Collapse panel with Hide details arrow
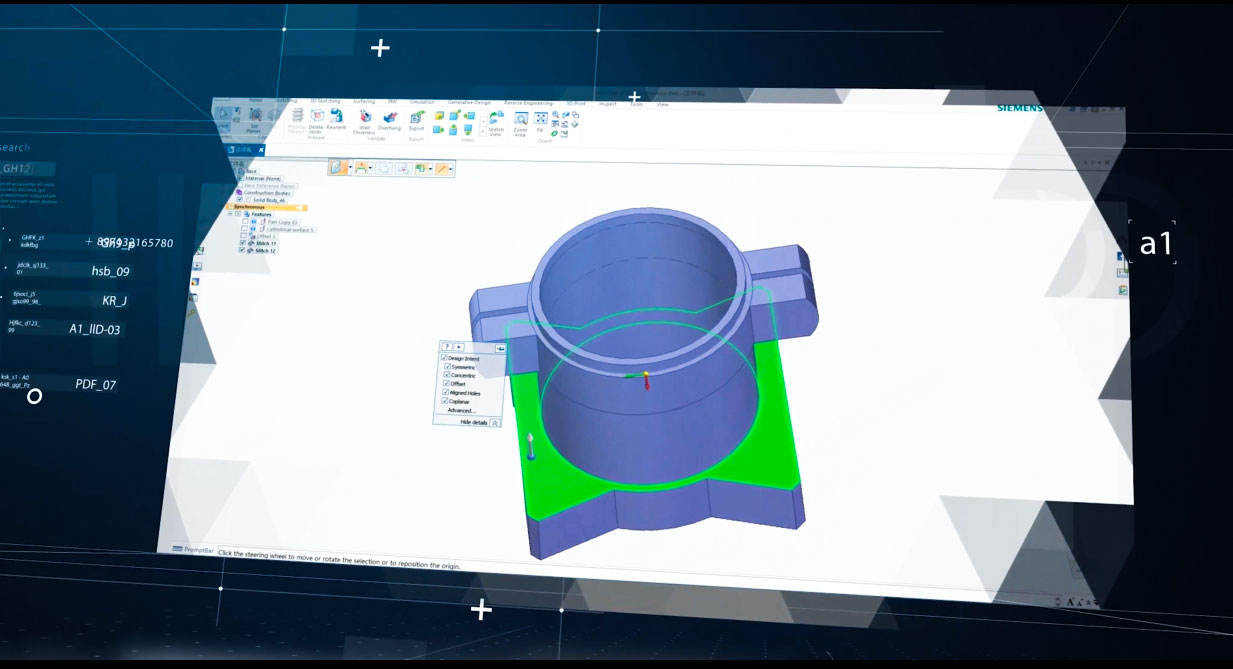Screen dimensions: 1233x669 coord(495,423)
